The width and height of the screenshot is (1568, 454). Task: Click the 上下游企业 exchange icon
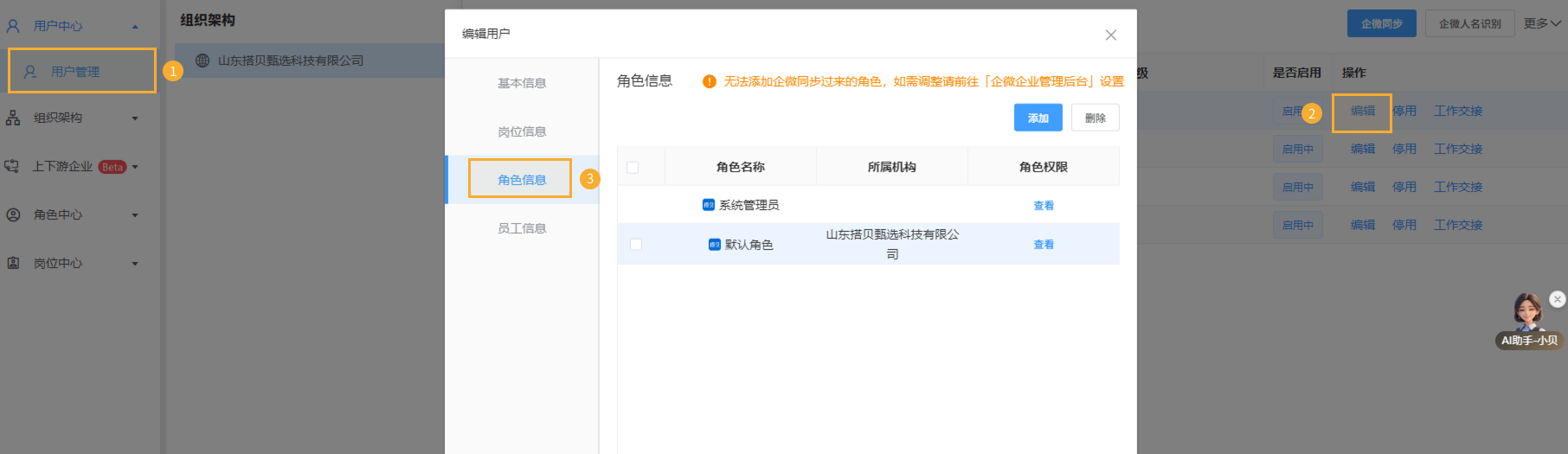(12, 166)
